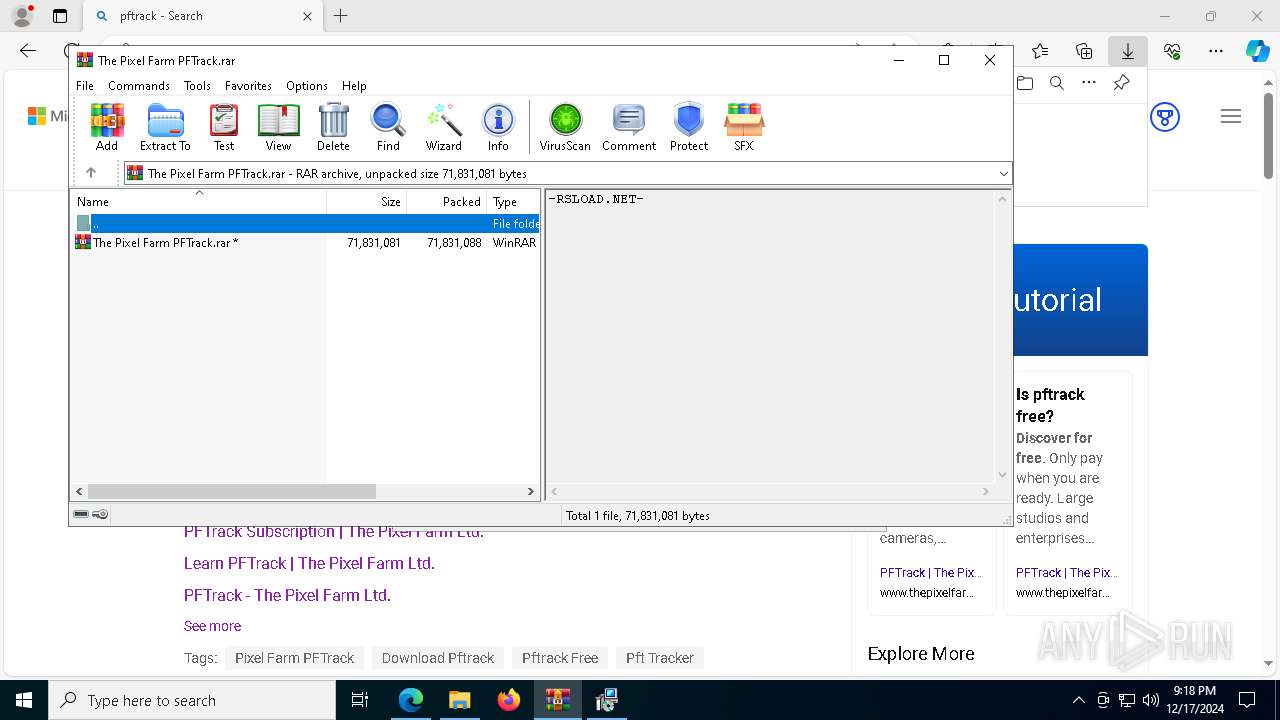1280x720 pixels.
Task: Close the 'pftrack - Search' tab
Action: coord(307,16)
